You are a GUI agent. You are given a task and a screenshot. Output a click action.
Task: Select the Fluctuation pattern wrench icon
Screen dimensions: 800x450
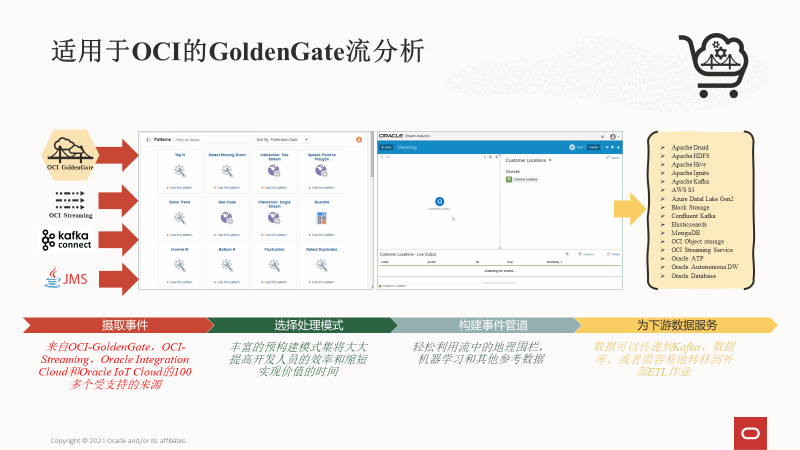tap(274, 265)
